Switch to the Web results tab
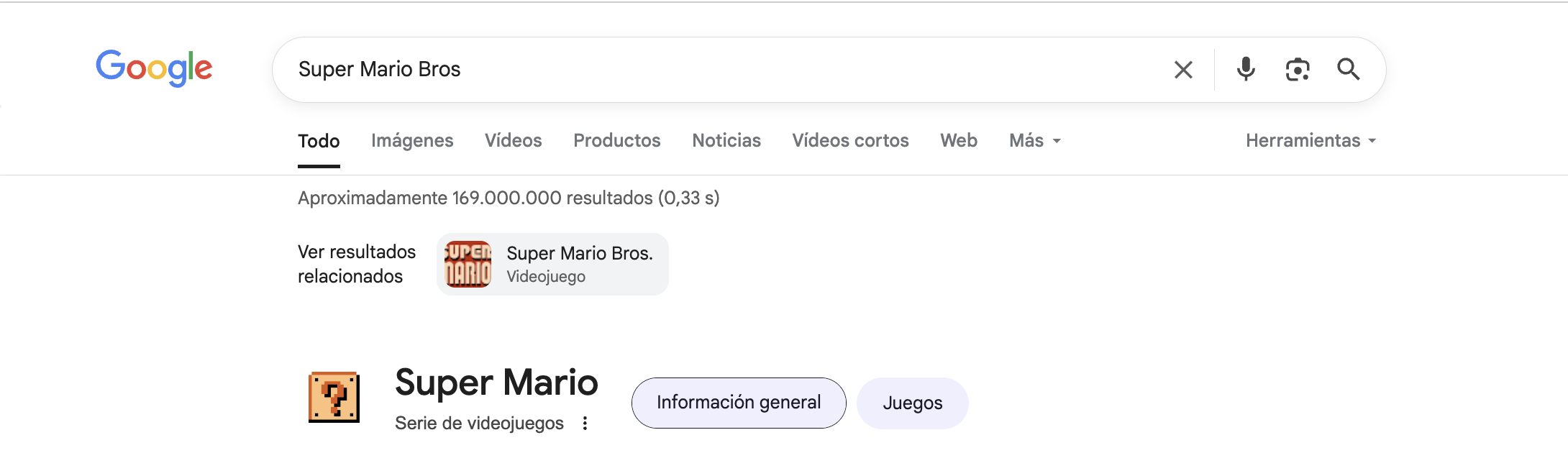 pos(959,141)
